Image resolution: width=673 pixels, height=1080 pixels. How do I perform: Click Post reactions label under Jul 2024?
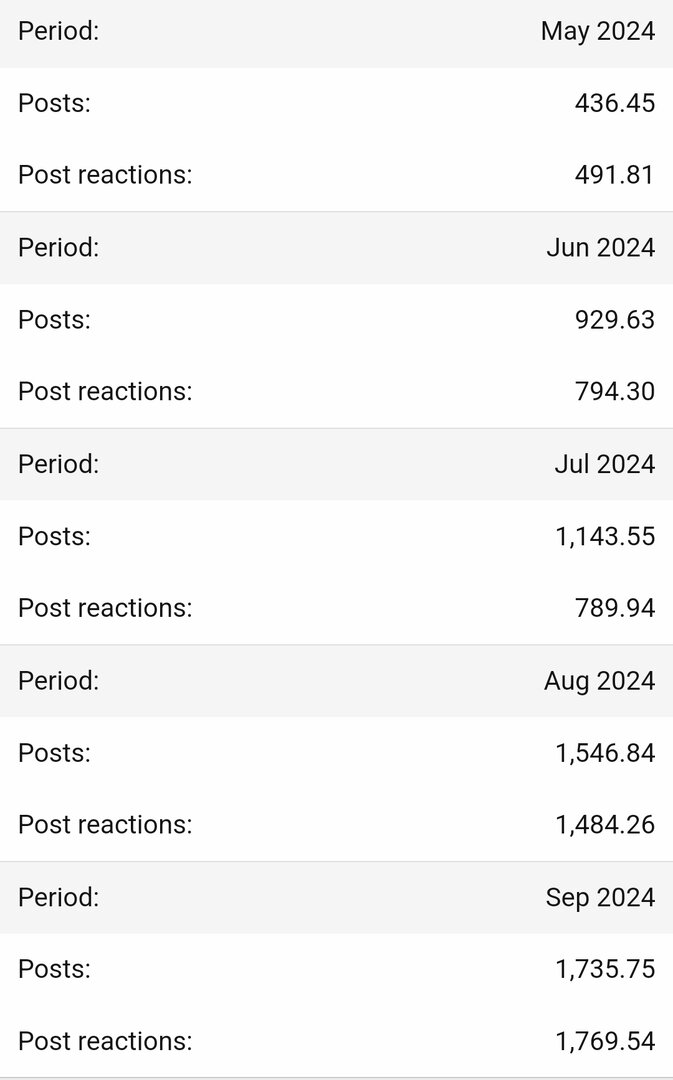tap(105, 608)
